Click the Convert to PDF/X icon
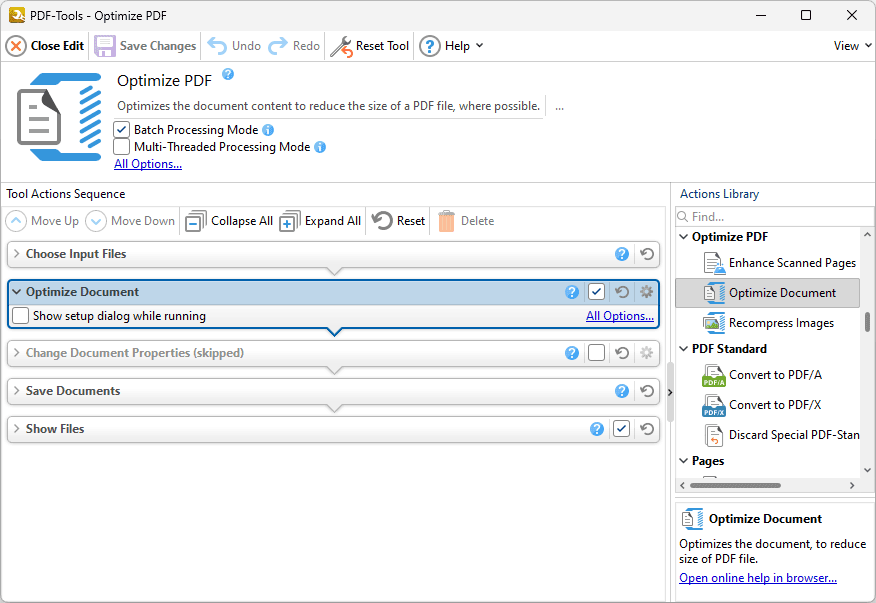Viewport: 876px width, 603px height. tap(714, 406)
